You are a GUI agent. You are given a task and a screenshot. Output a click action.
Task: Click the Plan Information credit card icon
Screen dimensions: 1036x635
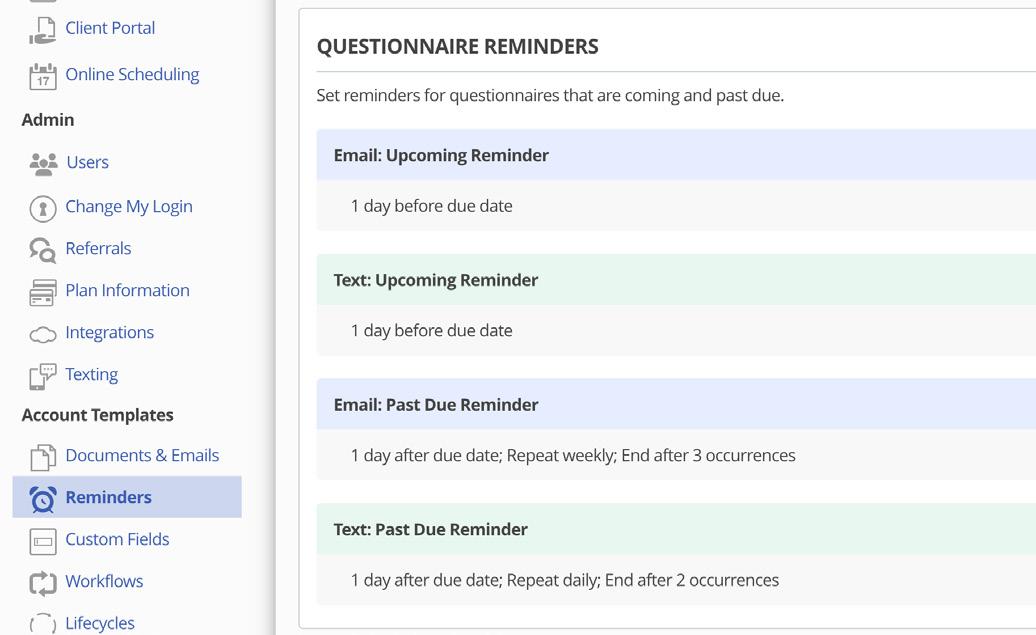coord(42,292)
